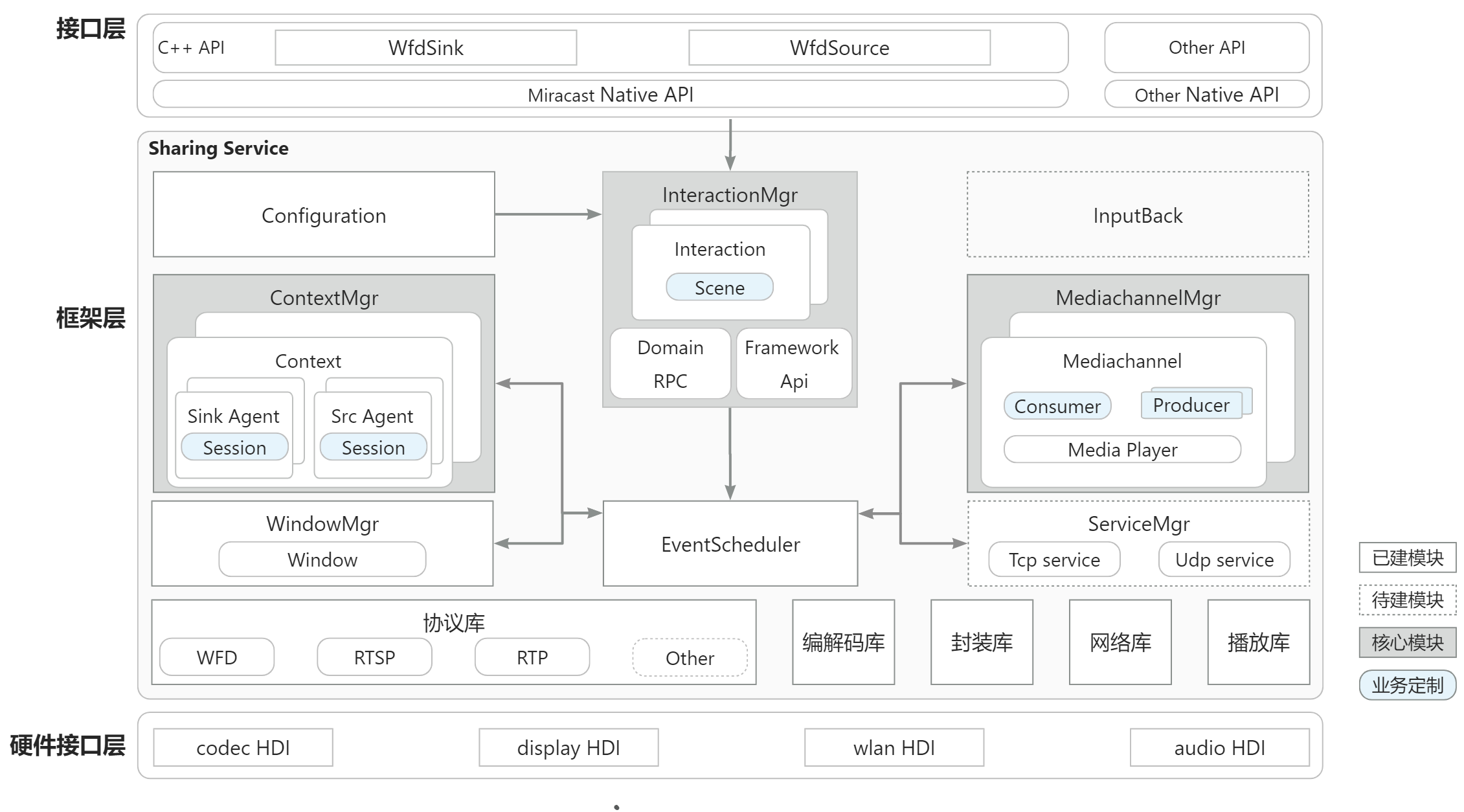Click the Scene pill in Interaction
This screenshot has height=812, width=1464.
tap(719, 288)
